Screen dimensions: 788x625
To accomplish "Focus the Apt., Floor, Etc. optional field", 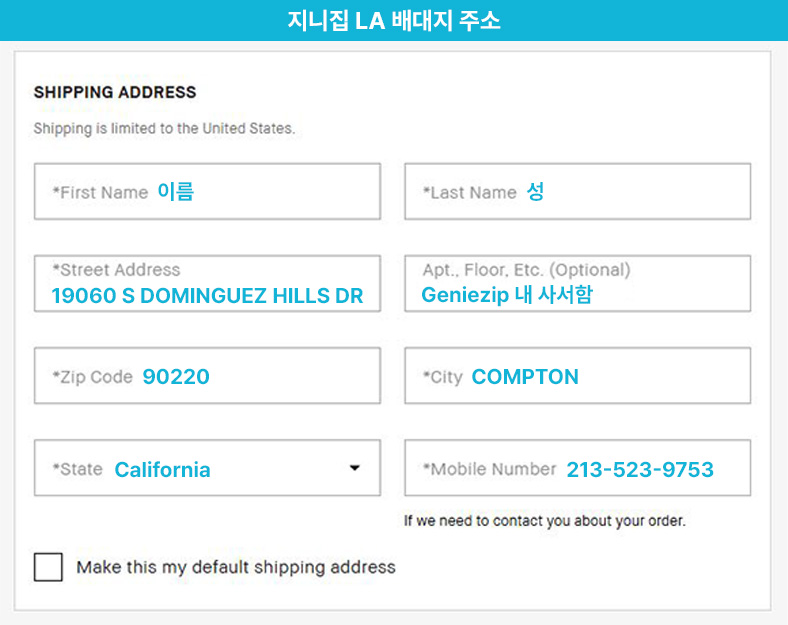I will [577, 283].
